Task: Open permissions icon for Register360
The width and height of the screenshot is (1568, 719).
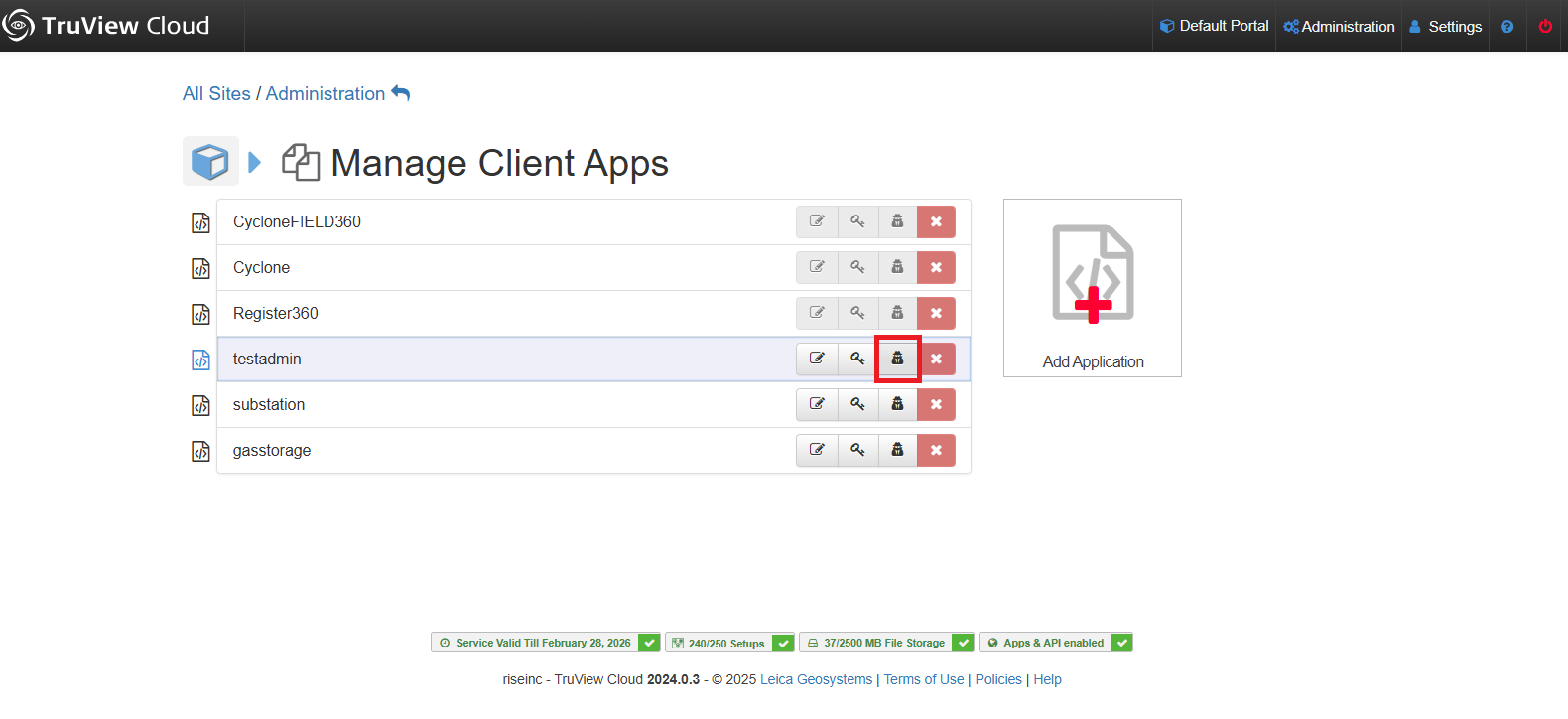Action: point(897,313)
